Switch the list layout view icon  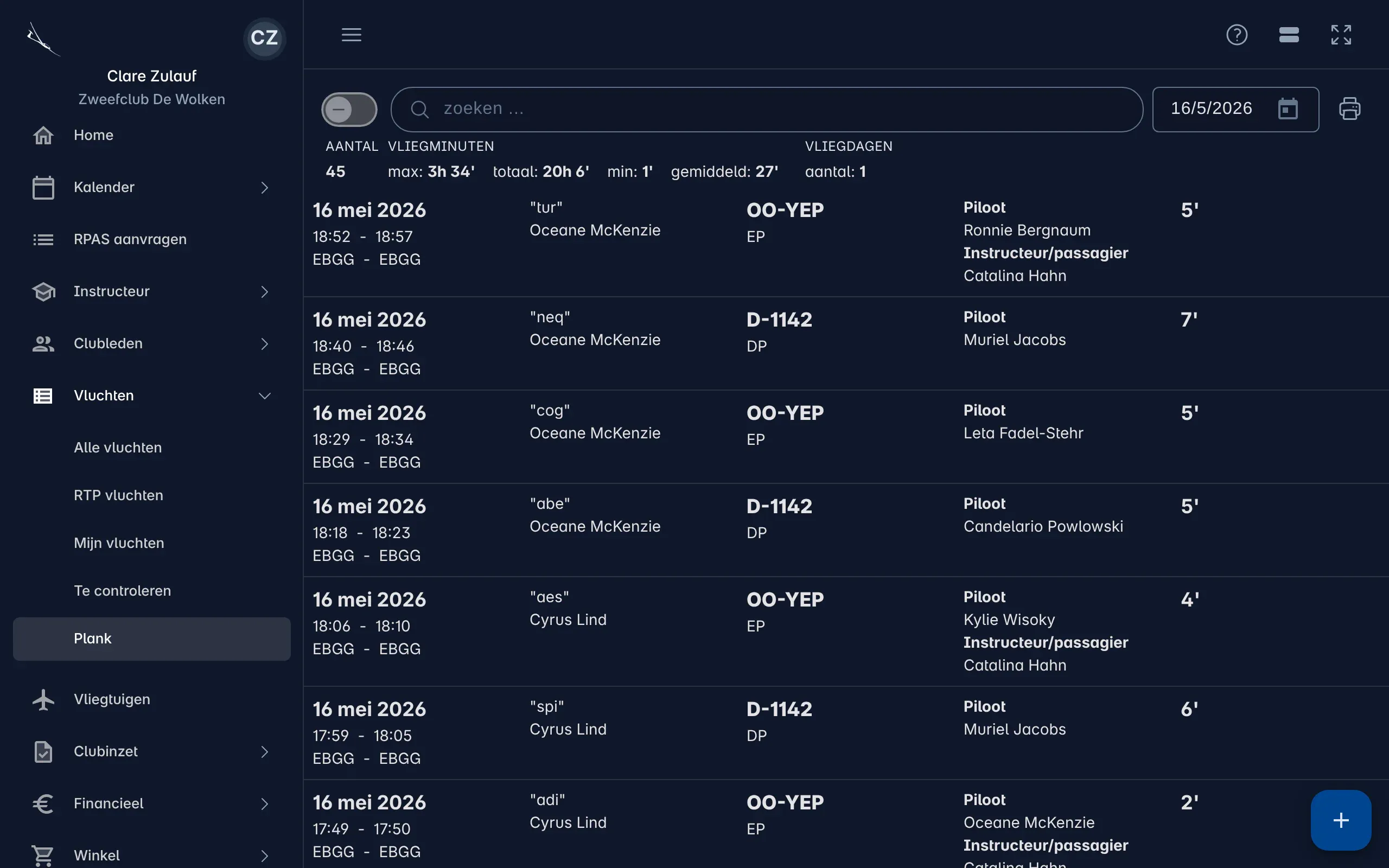click(x=1289, y=35)
